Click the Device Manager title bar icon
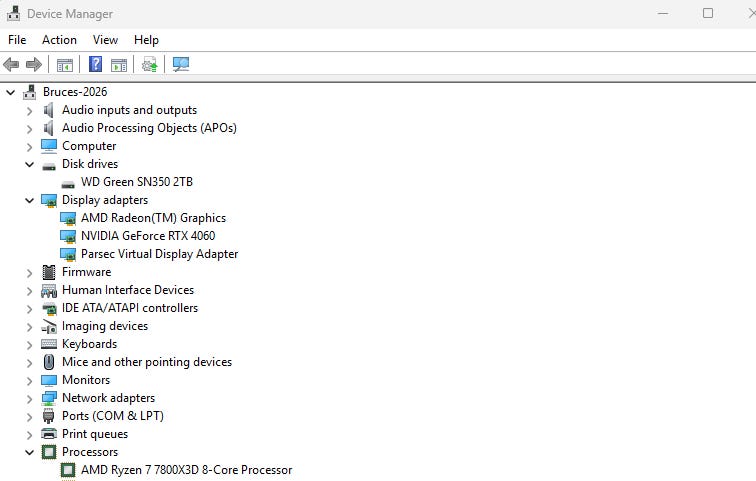 point(13,13)
